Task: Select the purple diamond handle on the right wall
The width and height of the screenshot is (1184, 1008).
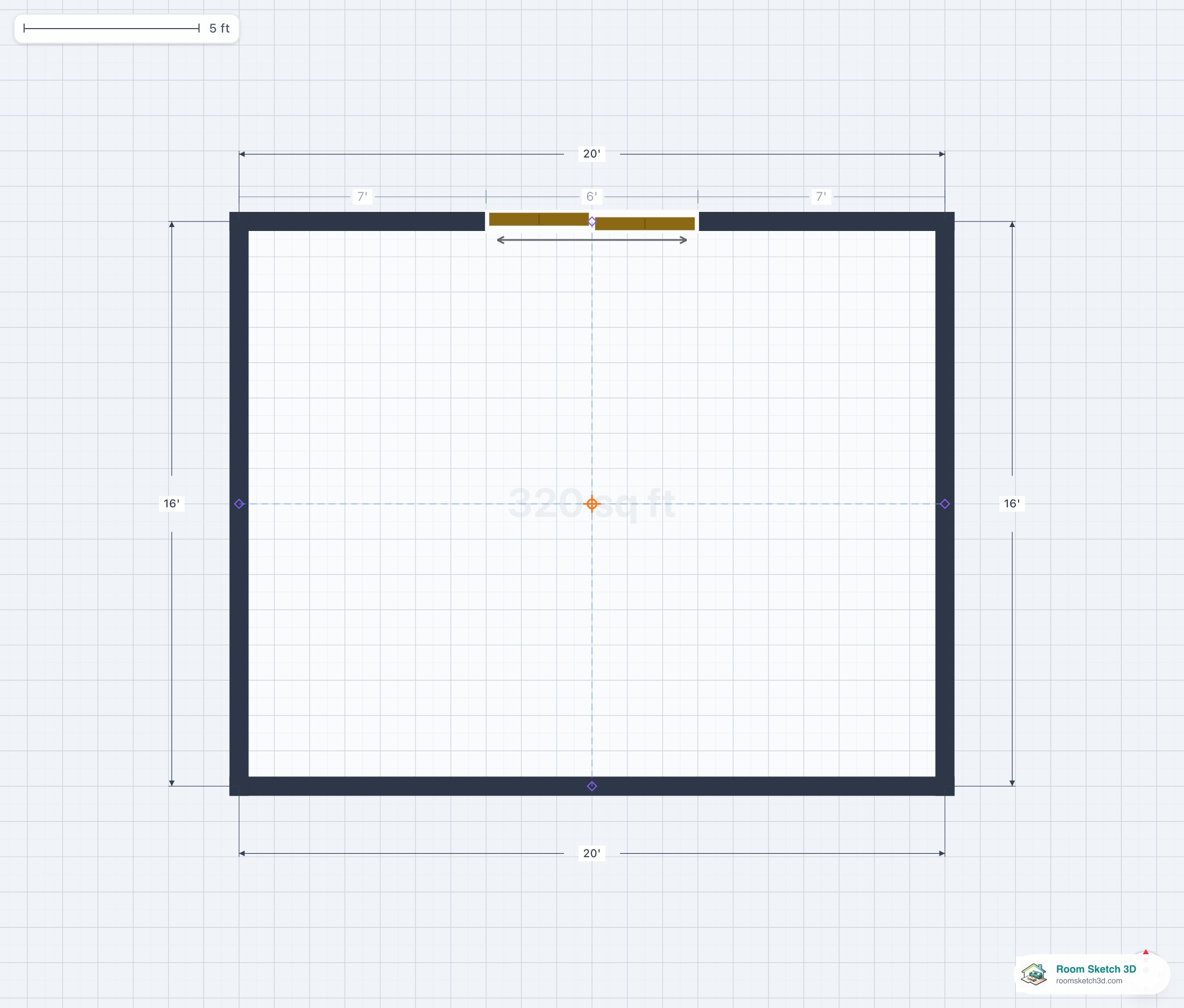Action: point(945,503)
